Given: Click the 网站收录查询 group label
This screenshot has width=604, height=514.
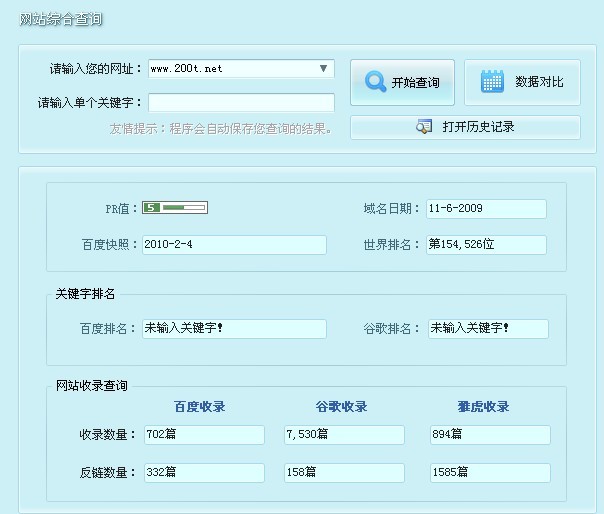Looking at the screenshot, I should tap(91, 385).
